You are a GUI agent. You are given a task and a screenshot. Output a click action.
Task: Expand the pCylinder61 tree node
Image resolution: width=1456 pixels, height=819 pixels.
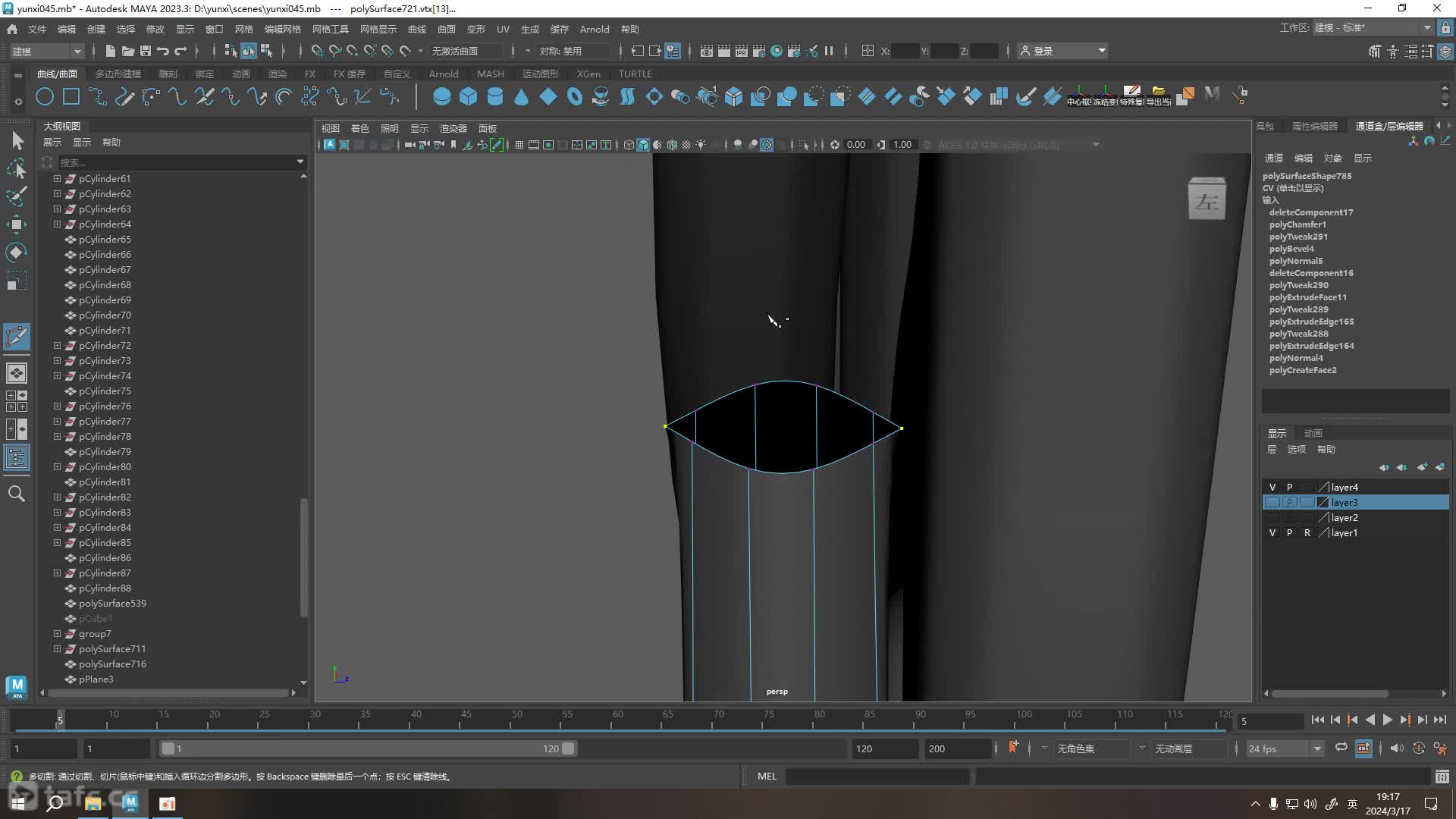(57, 178)
